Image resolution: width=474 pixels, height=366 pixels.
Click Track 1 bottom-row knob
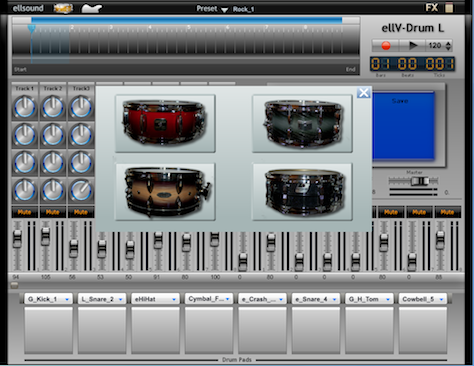point(25,191)
